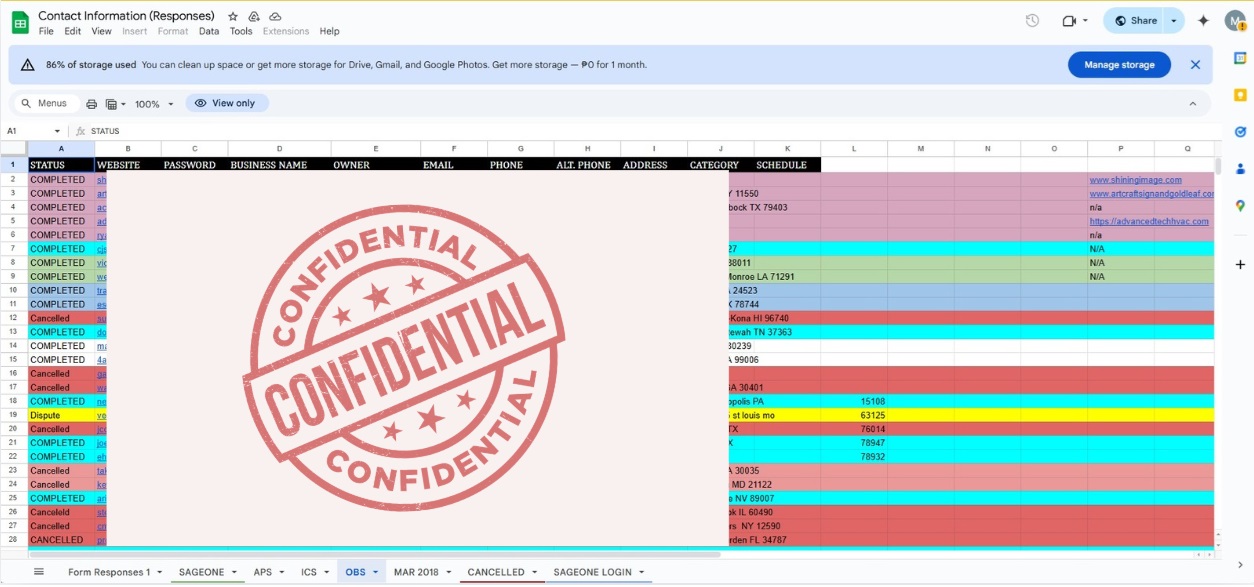Open the Keep notes side panel icon
Viewport: 1254px width, 587px height.
pos(1240,95)
